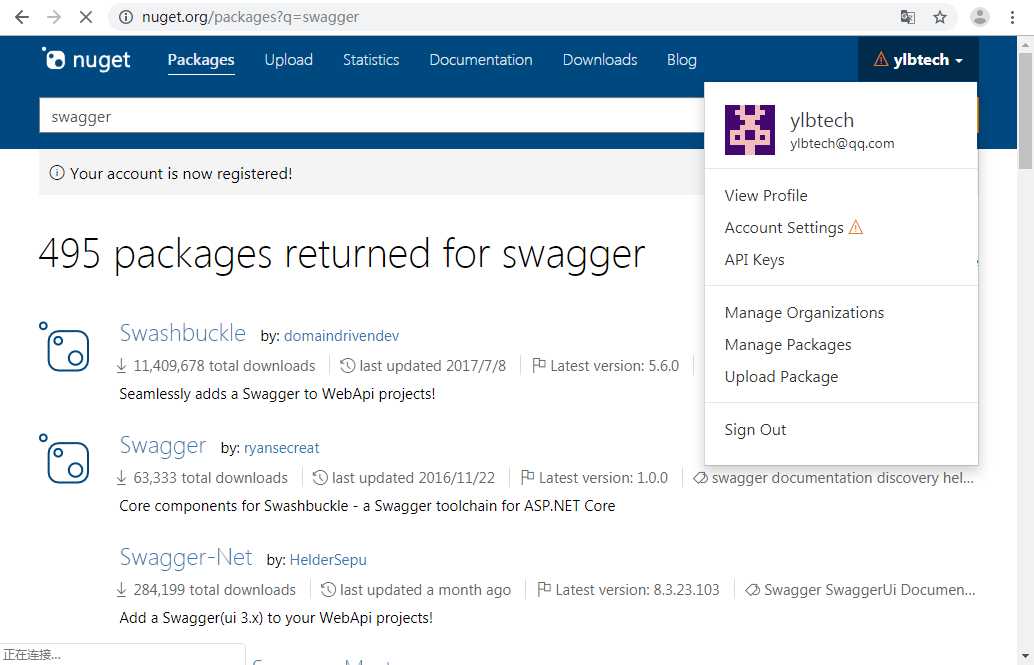1034x665 pixels.
Task: Open author domaindrivendev link
Action: tap(342, 336)
